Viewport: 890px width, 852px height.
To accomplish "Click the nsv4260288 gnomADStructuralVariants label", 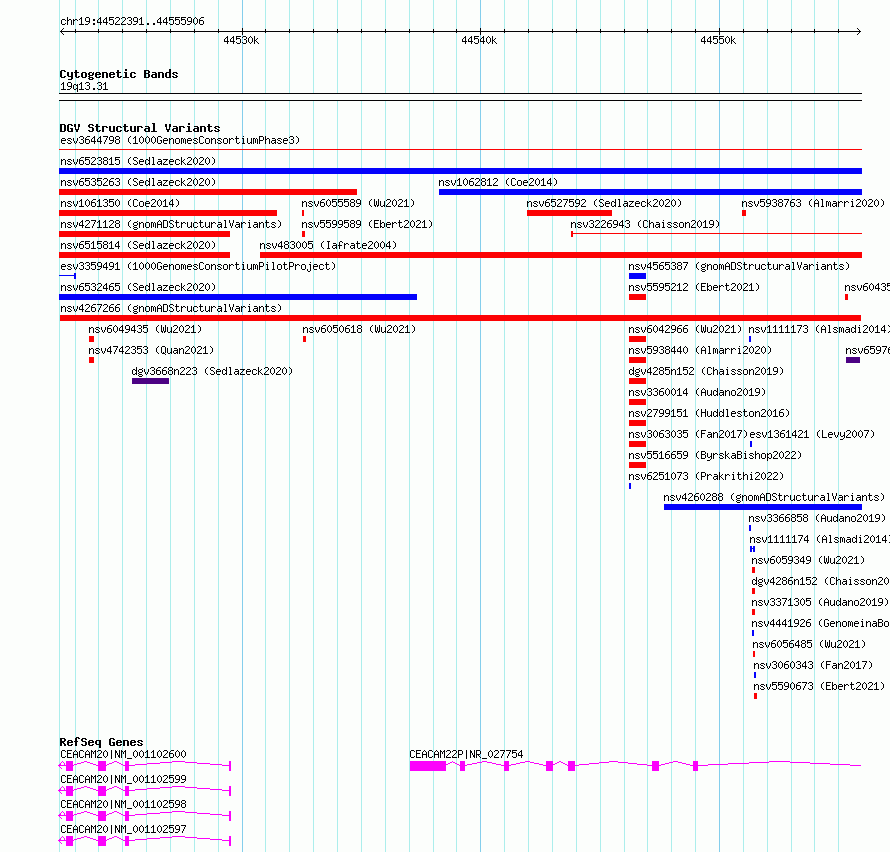I will 774,497.
